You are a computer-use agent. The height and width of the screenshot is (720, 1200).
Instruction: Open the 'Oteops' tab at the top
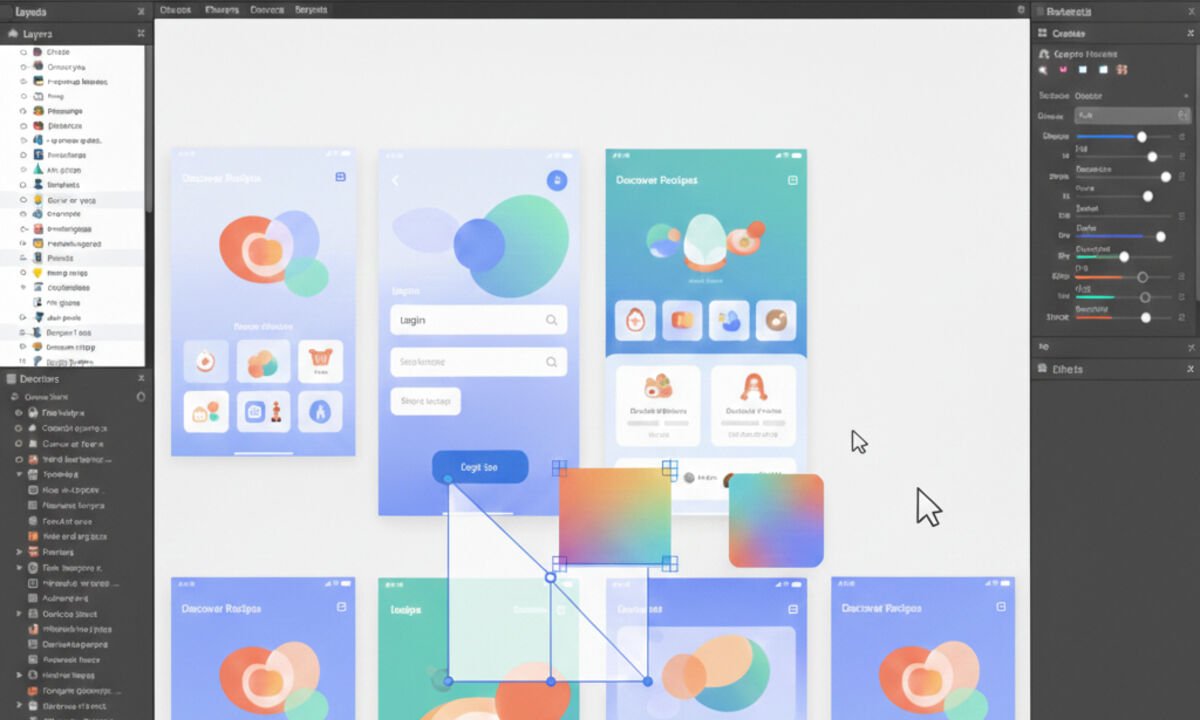pos(175,9)
